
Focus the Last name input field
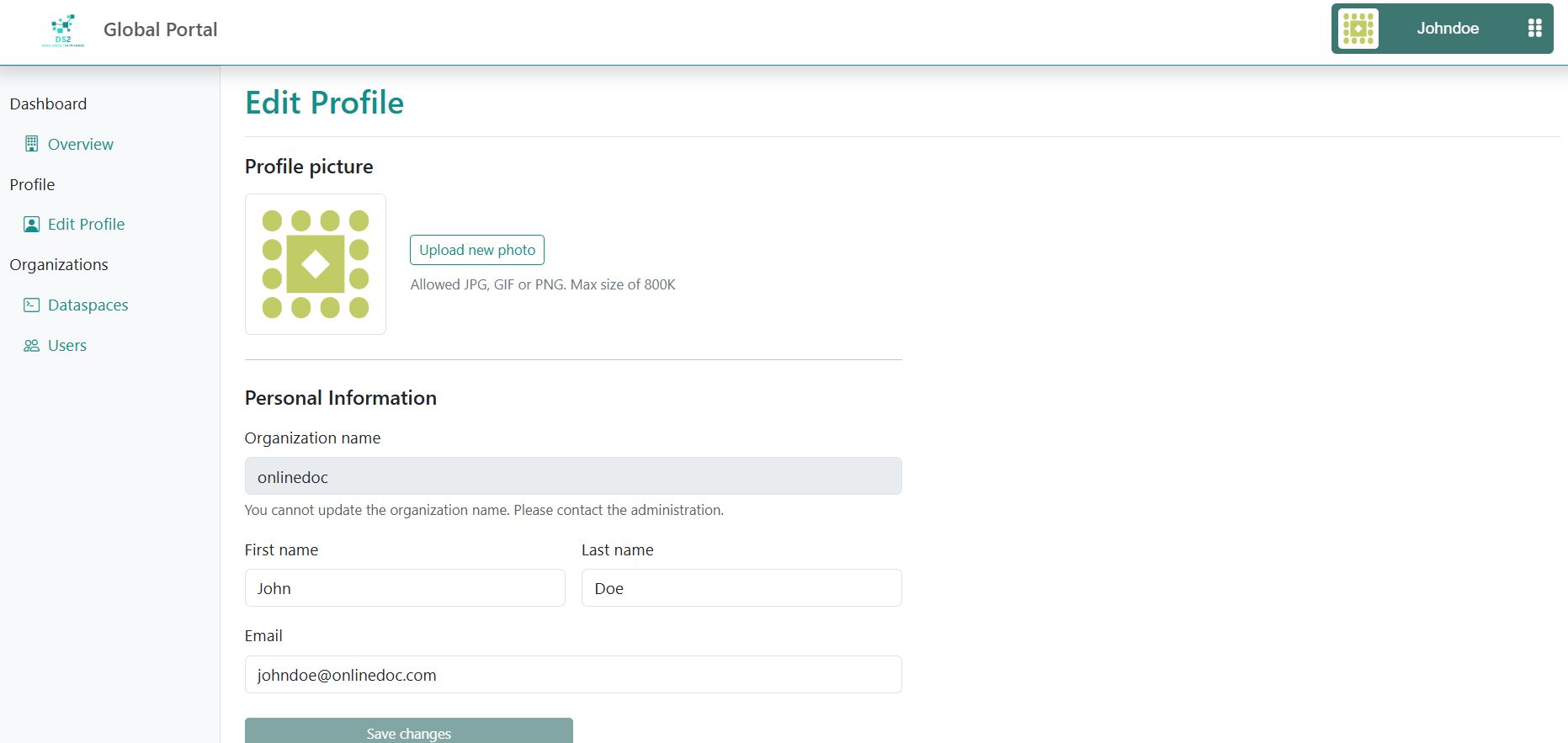pos(741,588)
